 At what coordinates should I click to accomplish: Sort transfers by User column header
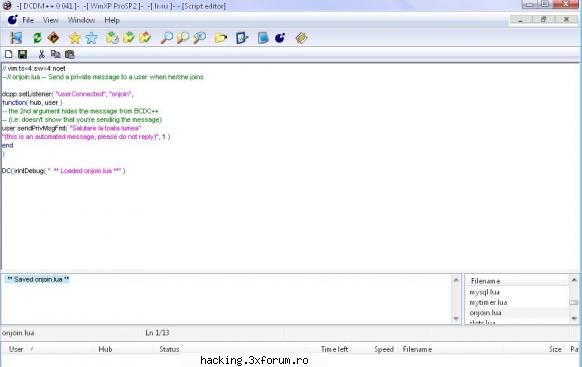coord(16,349)
